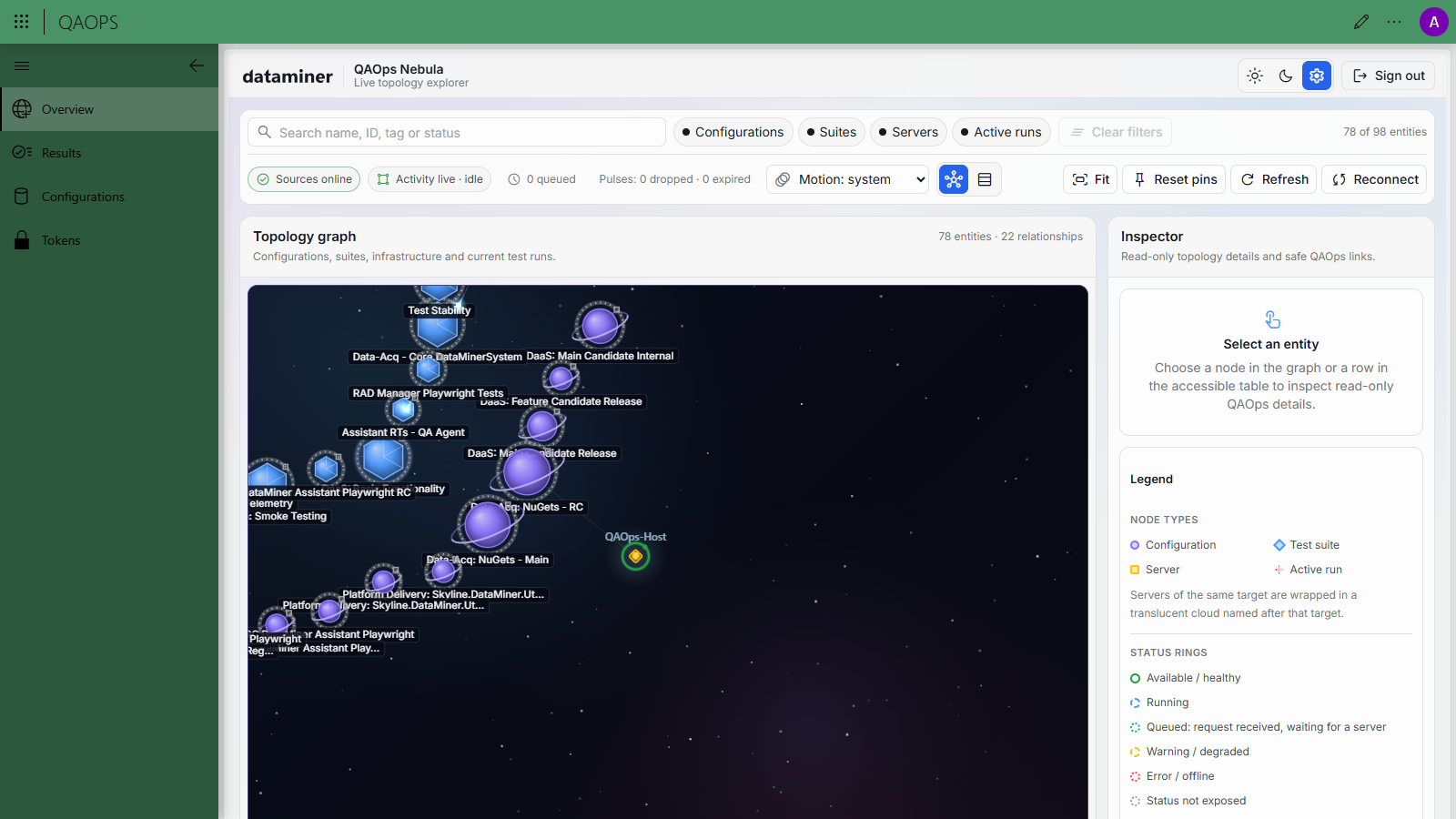
Task: Open the apps grid launcher icon
Action: point(22,22)
